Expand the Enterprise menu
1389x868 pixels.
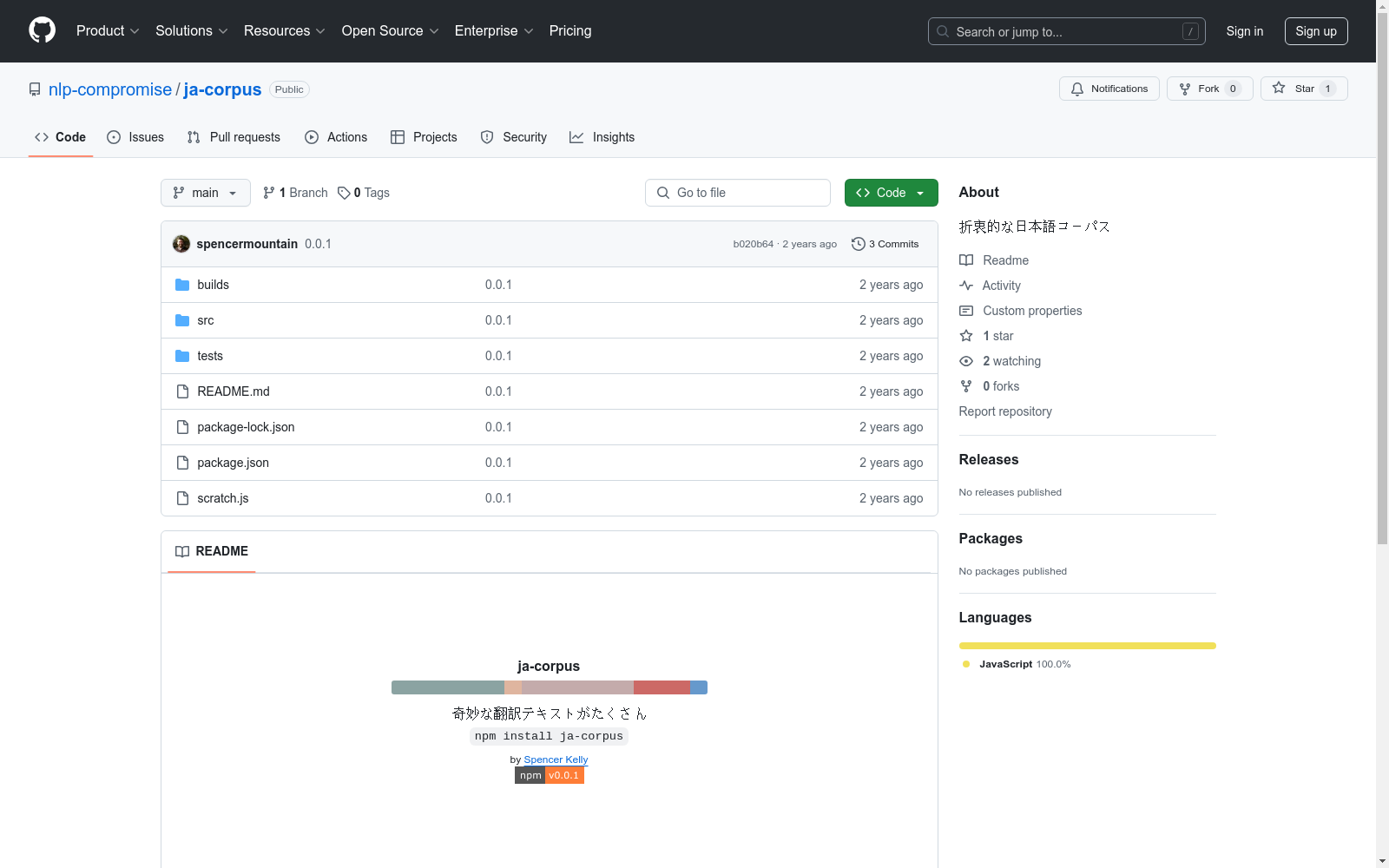pyautogui.click(x=494, y=30)
